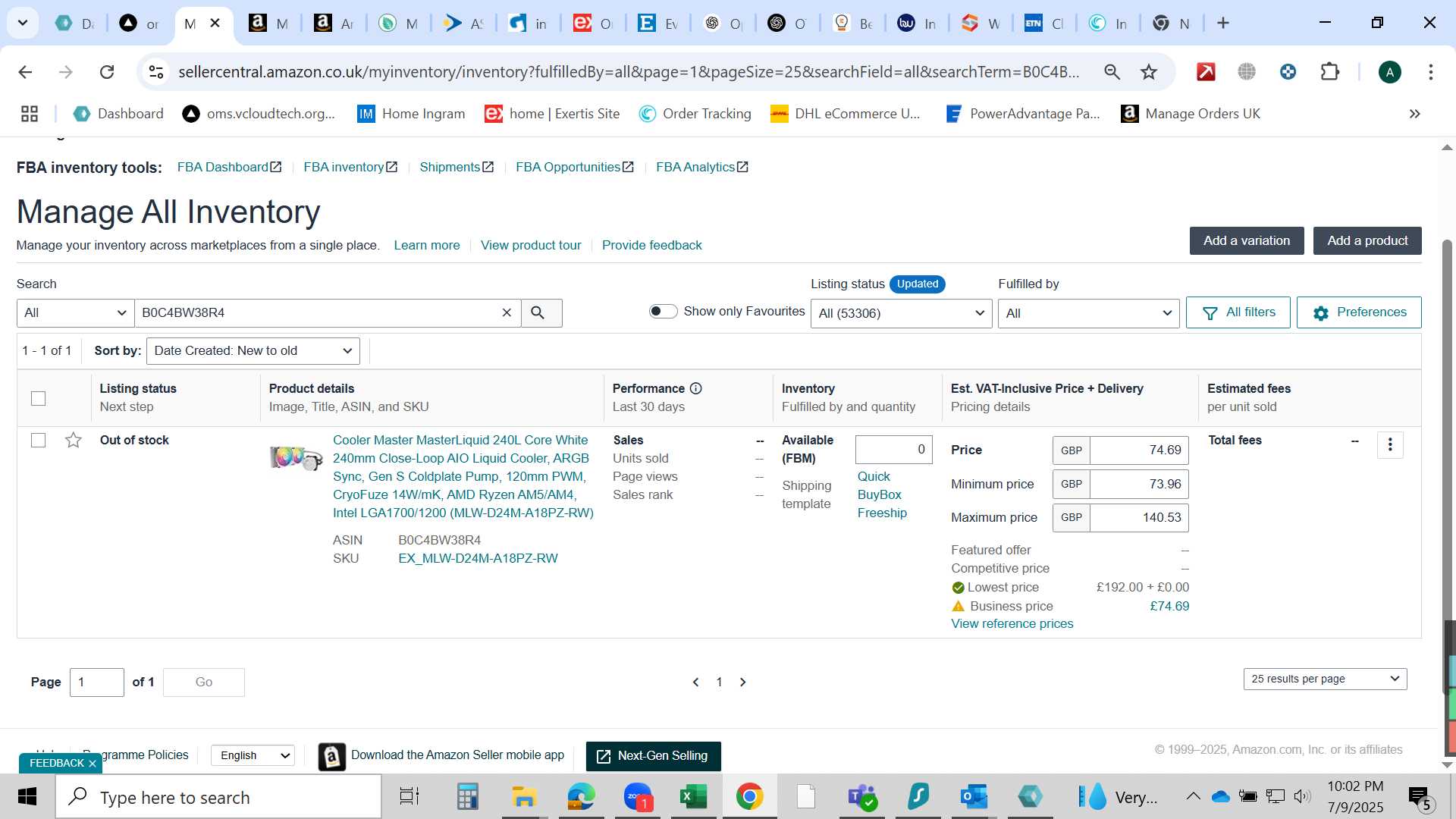Open the Windows Start menu
The height and width of the screenshot is (819, 1456).
coord(27,796)
